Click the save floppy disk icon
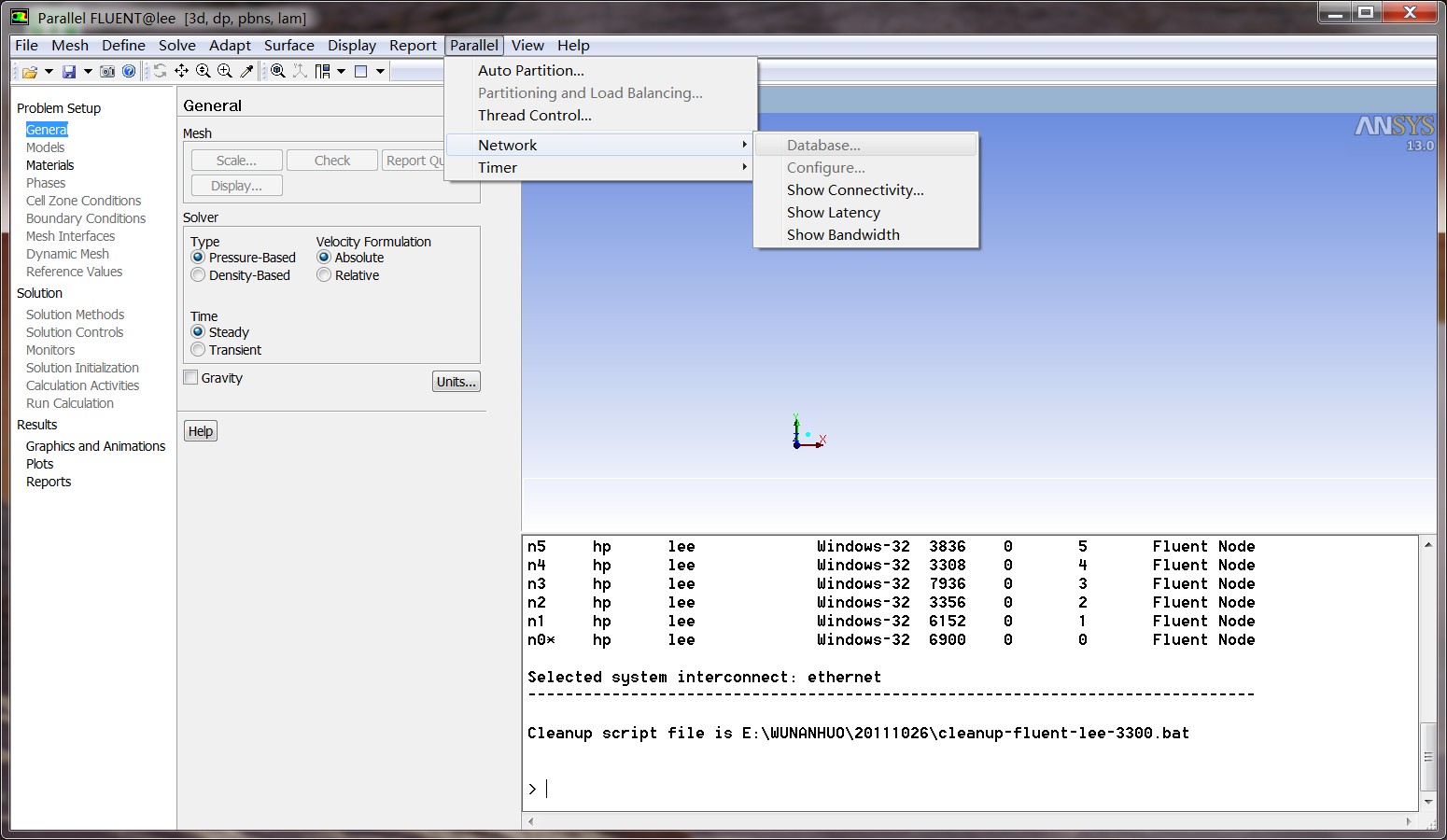 tap(69, 72)
